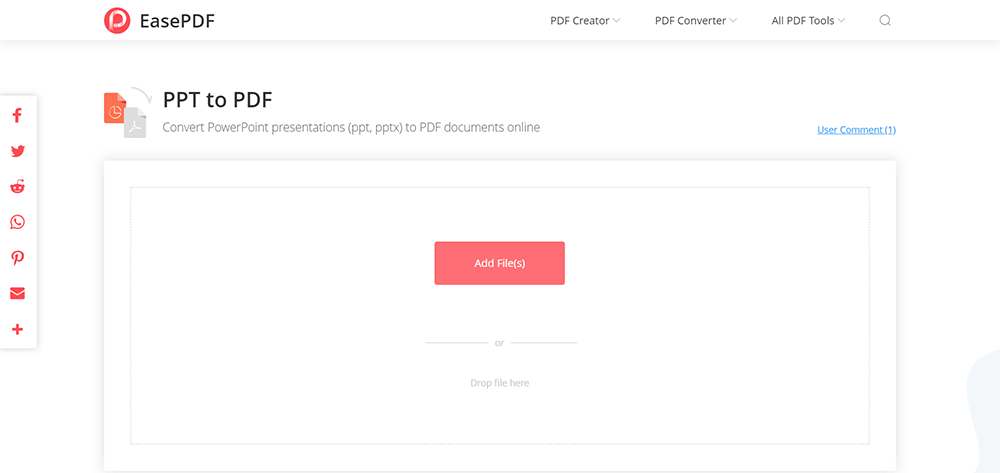Open the All PDF Tools menu
1000x473 pixels.
tap(803, 20)
